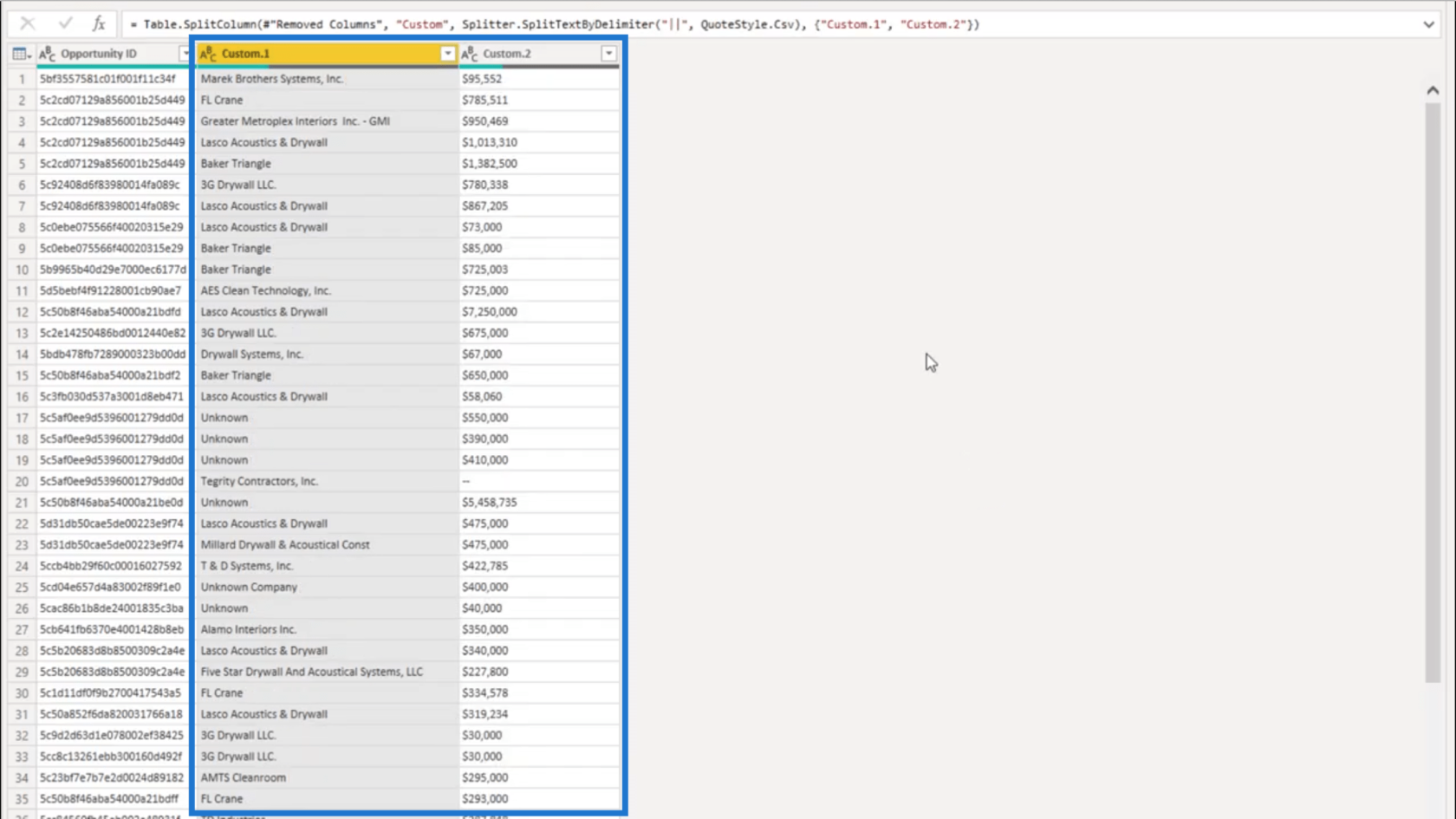Select the Opportunity ID column header
The height and width of the screenshot is (819, 1456).
(111, 54)
